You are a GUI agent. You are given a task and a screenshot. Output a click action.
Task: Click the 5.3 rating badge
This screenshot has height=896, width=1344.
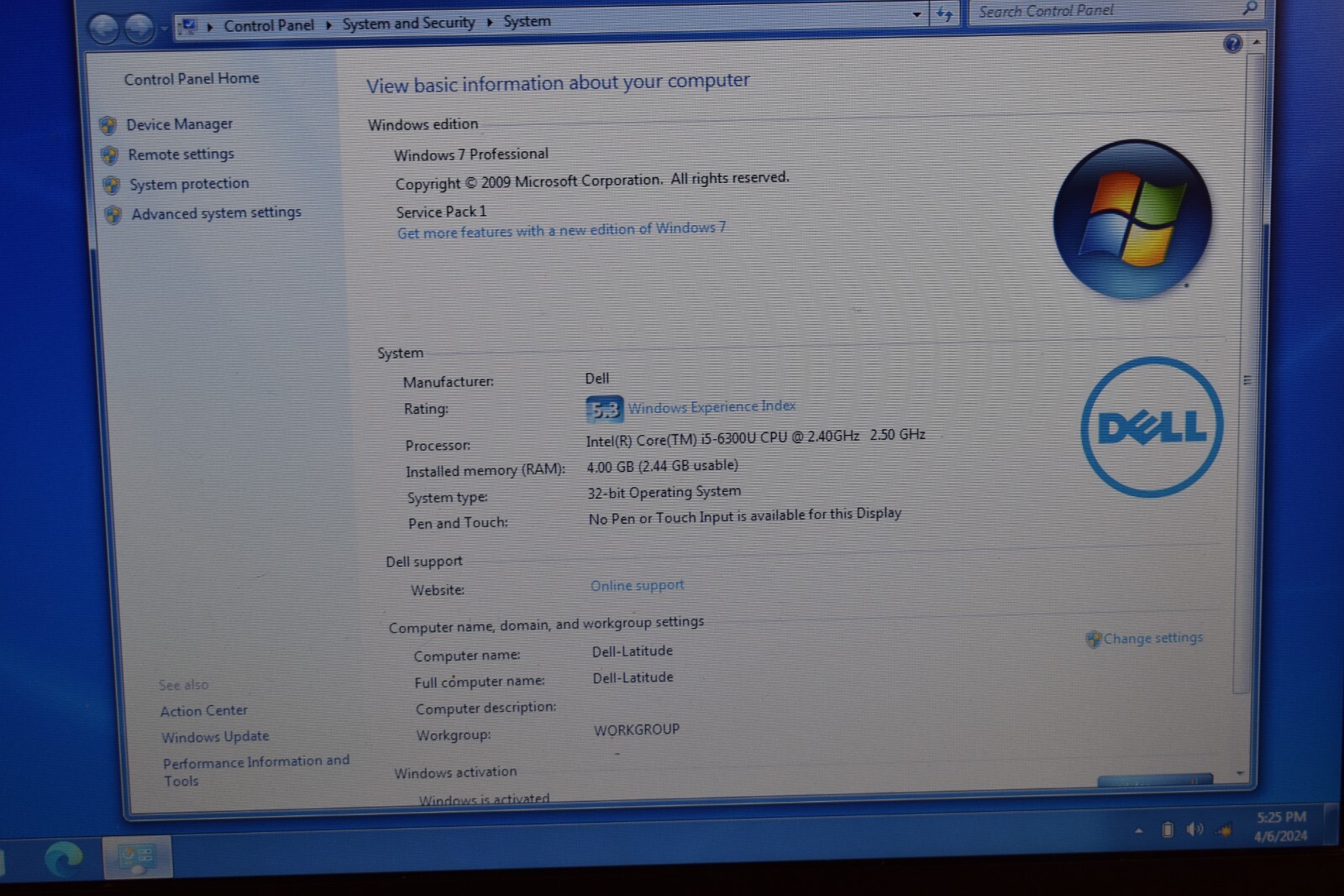click(604, 410)
